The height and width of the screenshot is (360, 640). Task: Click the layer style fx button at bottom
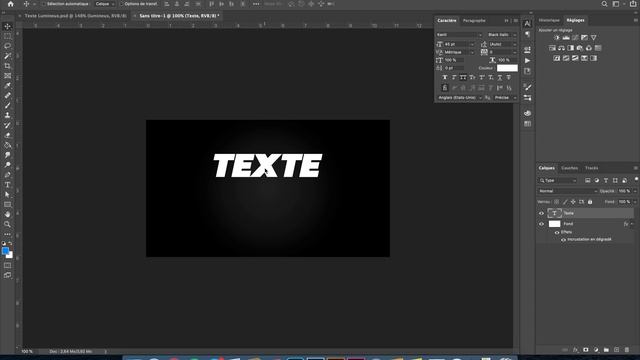[576, 350]
